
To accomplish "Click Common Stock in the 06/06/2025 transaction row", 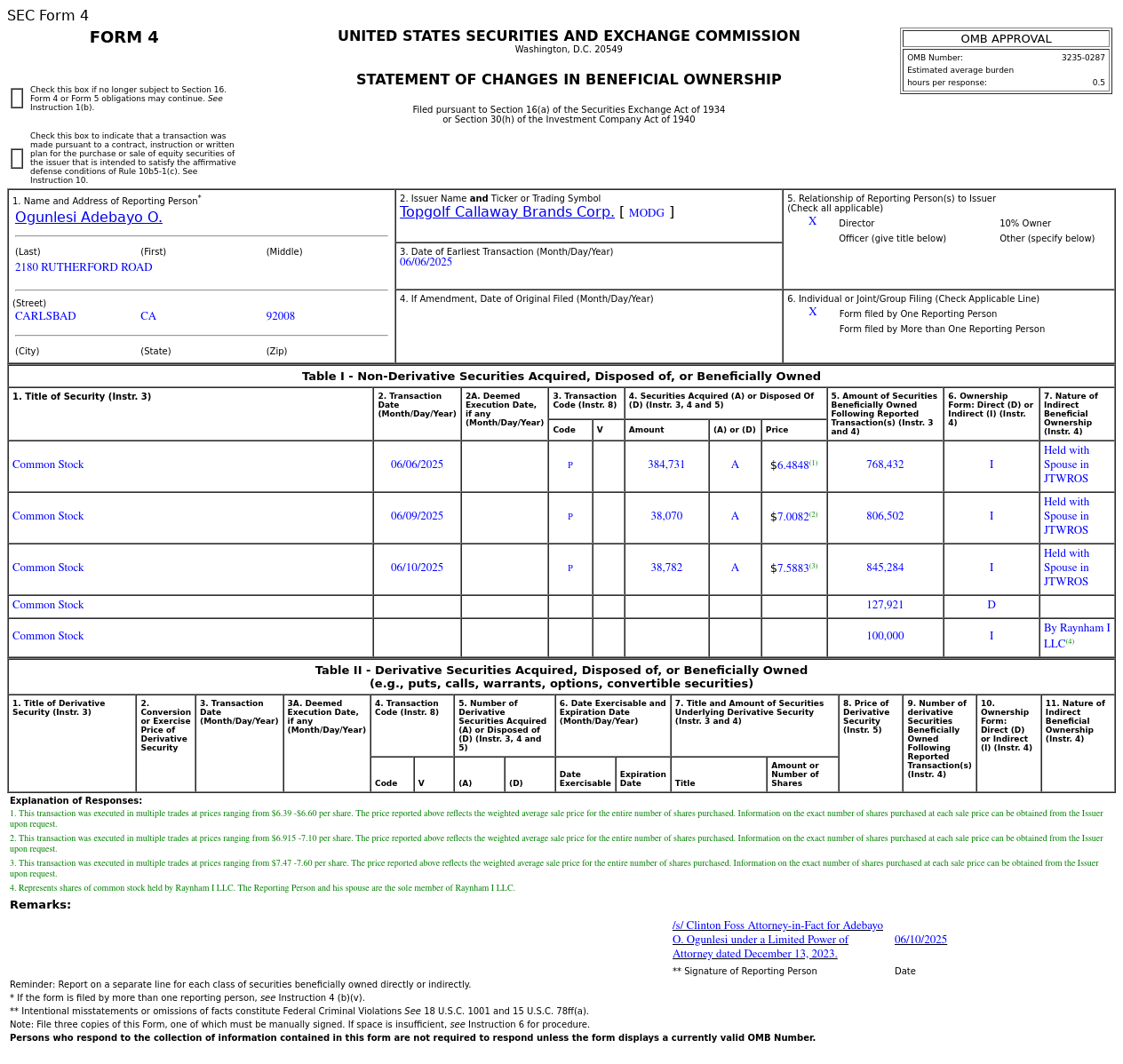I will tap(48, 465).
